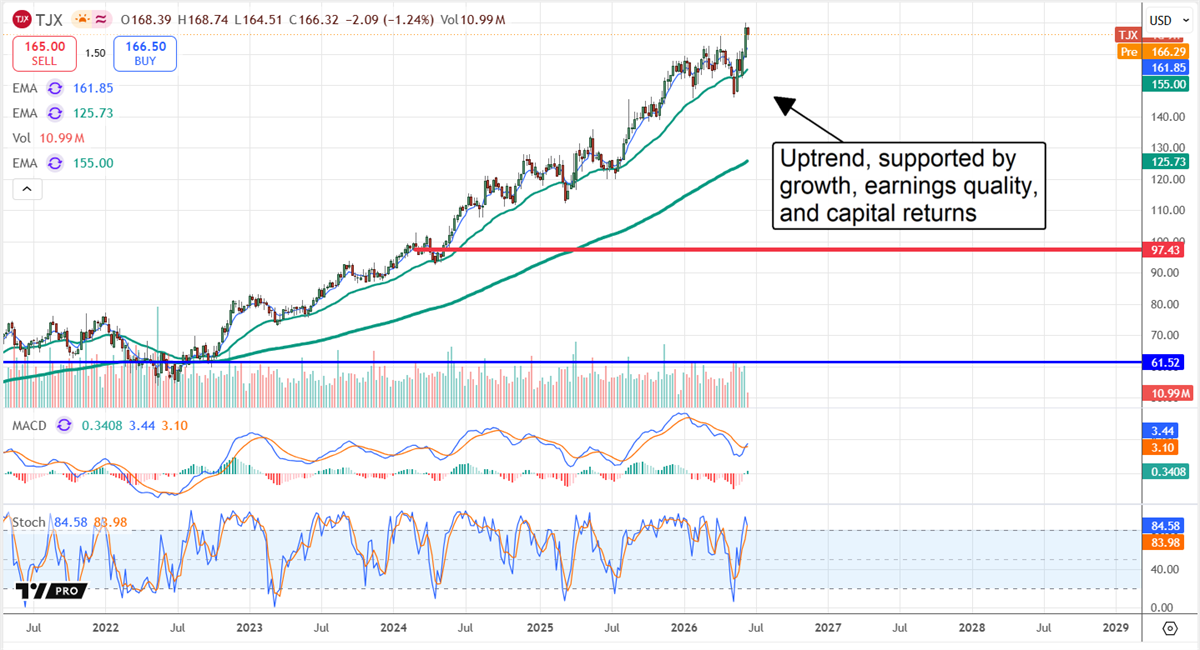Click the 2029 label on time axis
1200x650 pixels.
[x=1116, y=628]
